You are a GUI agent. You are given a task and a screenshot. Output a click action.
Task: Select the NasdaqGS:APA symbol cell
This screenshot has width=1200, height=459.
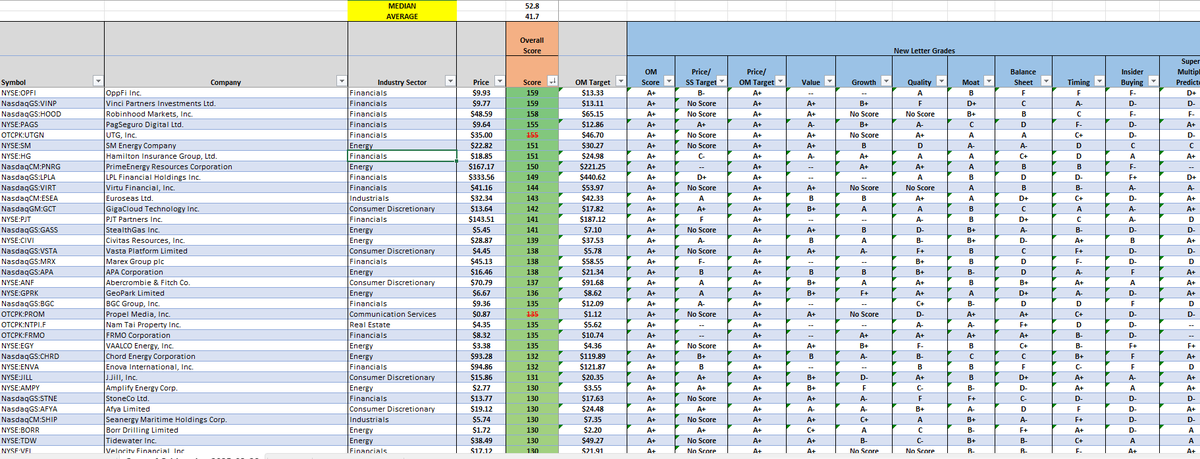point(52,271)
